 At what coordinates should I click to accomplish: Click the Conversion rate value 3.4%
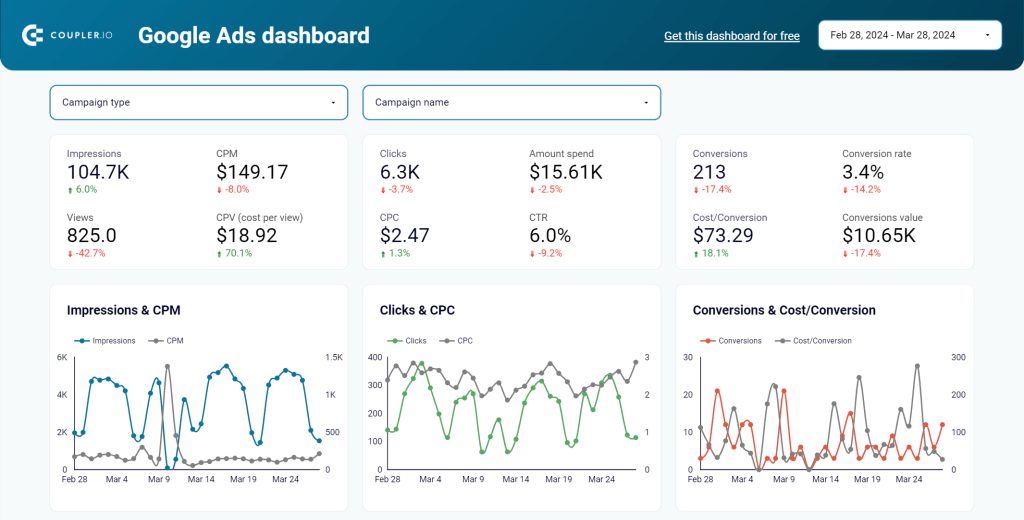click(863, 172)
